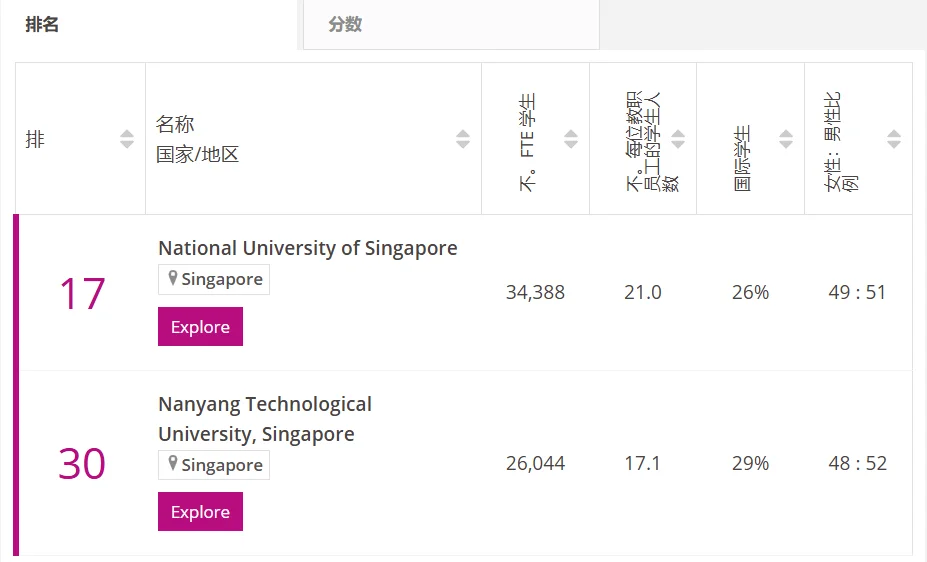Click Explore button for National University of Singapore
The height and width of the screenshot is (562, 927).
[x=200, y=326]
